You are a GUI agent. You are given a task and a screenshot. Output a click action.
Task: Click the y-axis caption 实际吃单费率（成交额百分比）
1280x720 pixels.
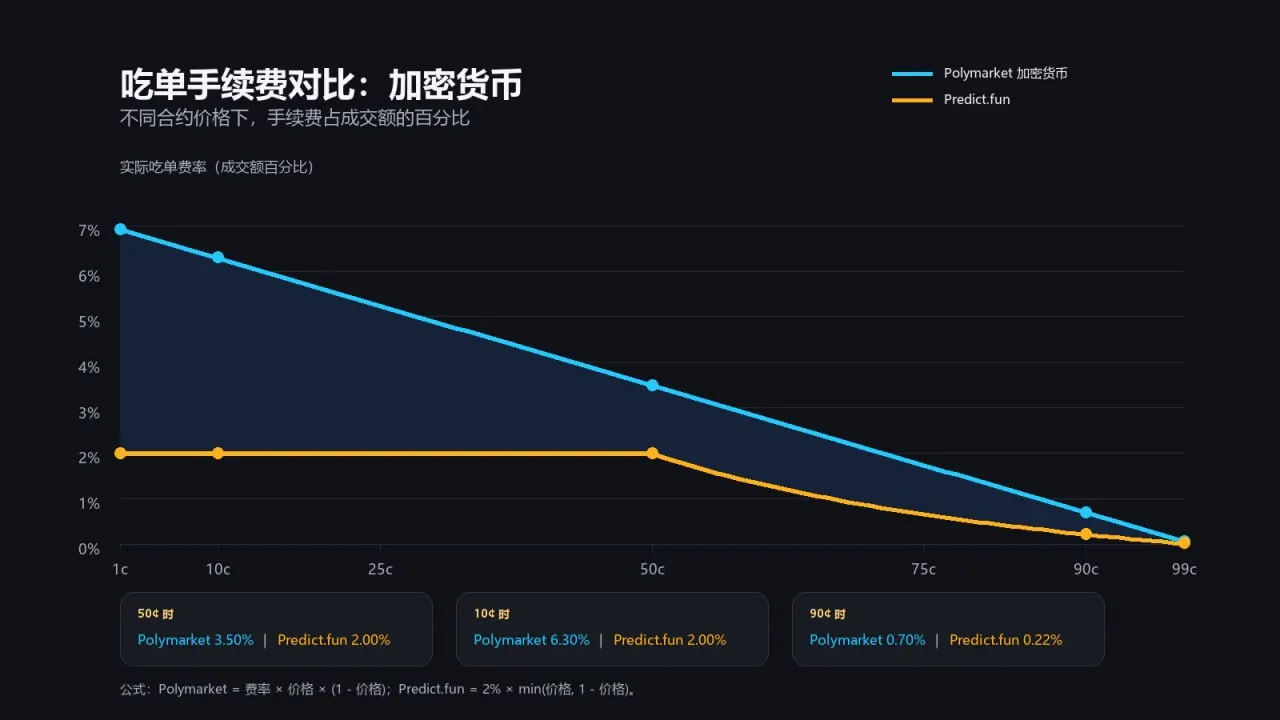217,167
